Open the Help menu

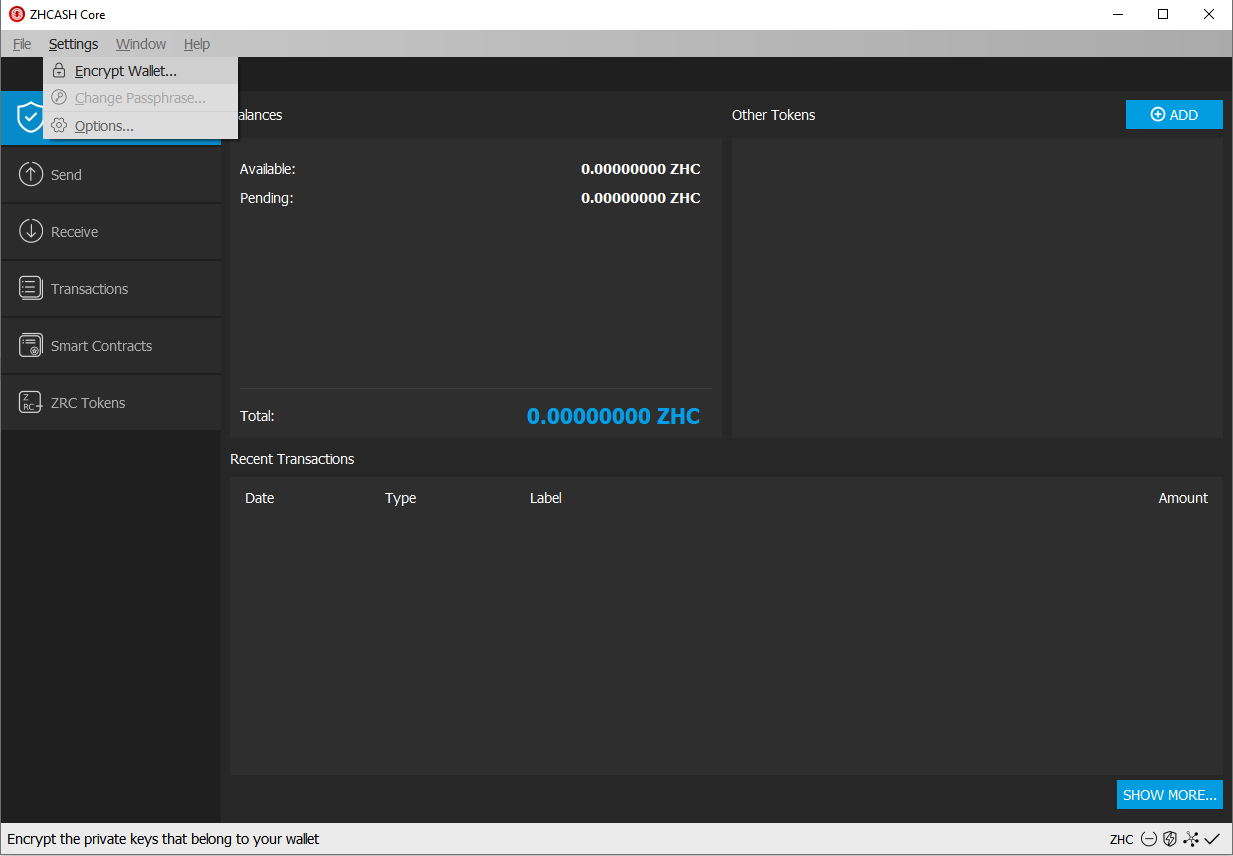tap(197, 44)
